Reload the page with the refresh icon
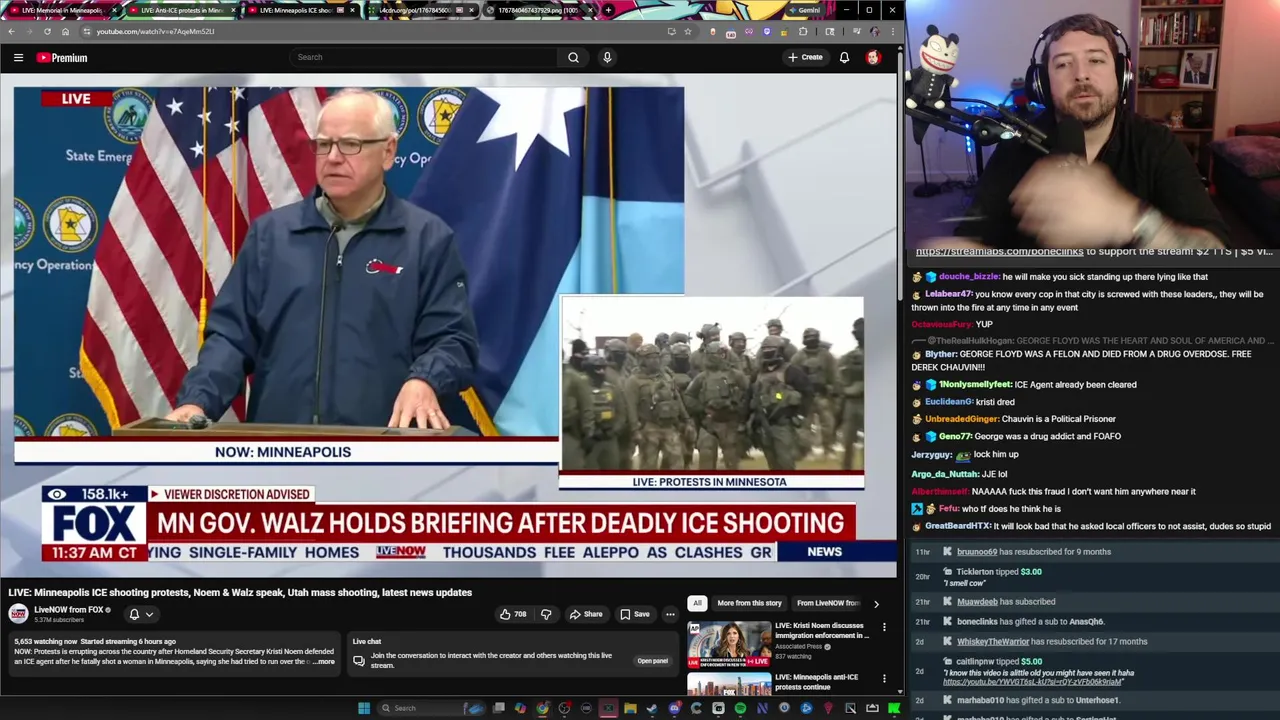Image resolution: width=1280 pixels, height=720 pixels. 47,31
